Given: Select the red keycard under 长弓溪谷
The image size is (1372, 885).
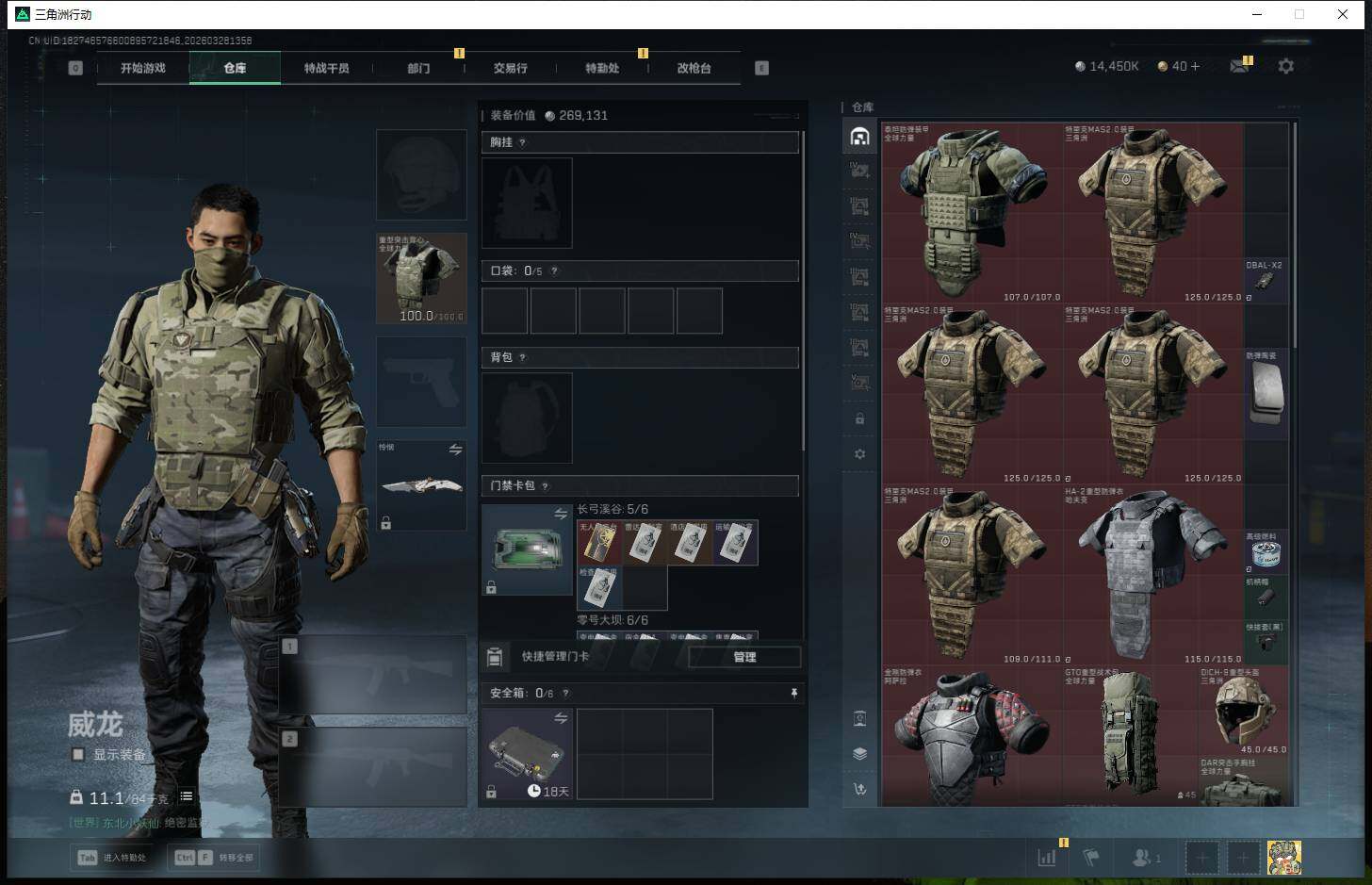Looking at the screenshot, I should point(599,542).
